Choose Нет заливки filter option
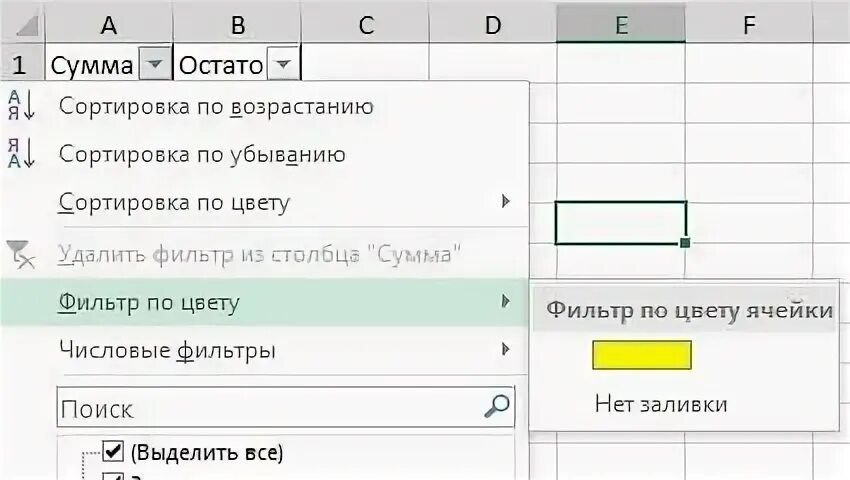The width and height of the screenshot is (850, 480). coord(661,404)
